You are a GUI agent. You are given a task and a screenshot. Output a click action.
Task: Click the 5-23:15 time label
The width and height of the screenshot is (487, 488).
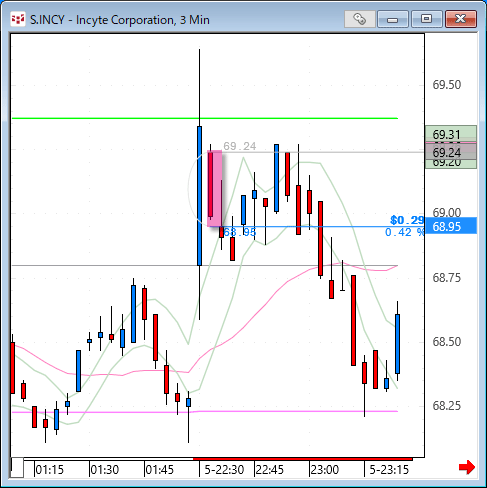[389, 470]
